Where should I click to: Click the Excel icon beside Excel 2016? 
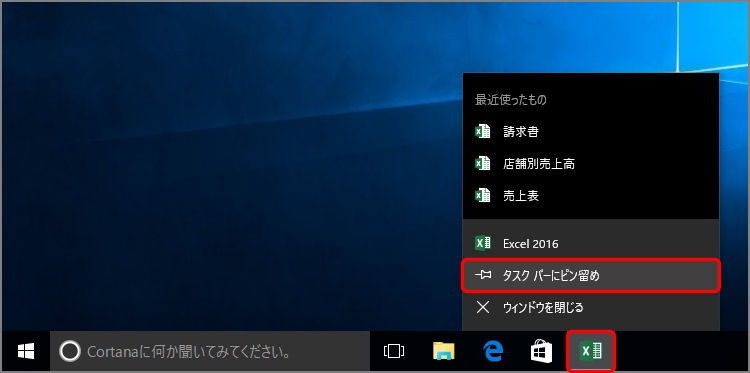click(x=483, y=243)
